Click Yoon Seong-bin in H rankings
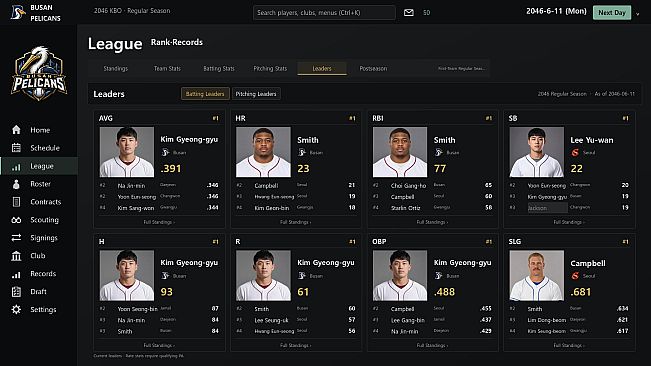The height and width of the screenshot is (366, 651). coord(137,309)
